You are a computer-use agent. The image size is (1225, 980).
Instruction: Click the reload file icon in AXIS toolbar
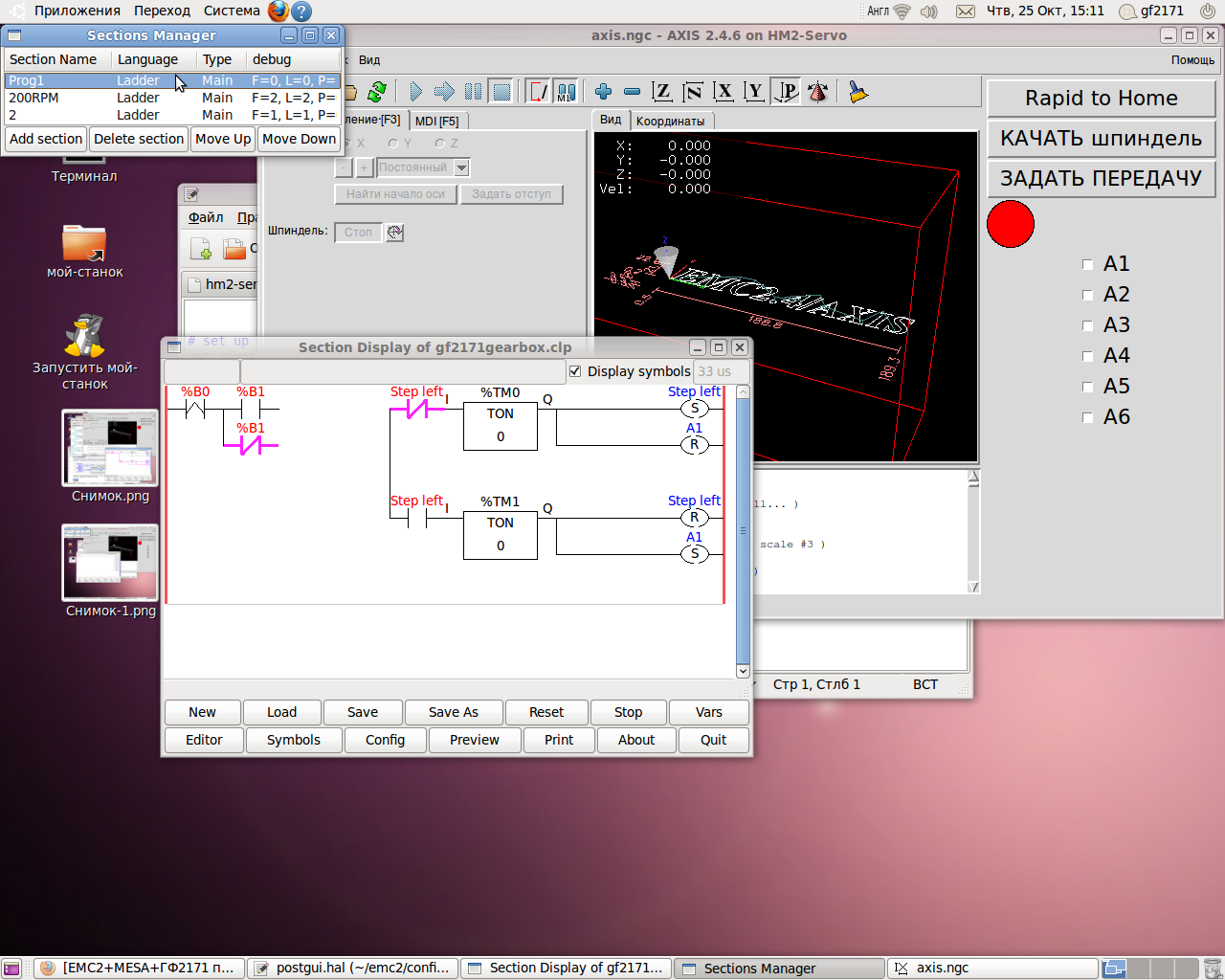coord(377,92)
